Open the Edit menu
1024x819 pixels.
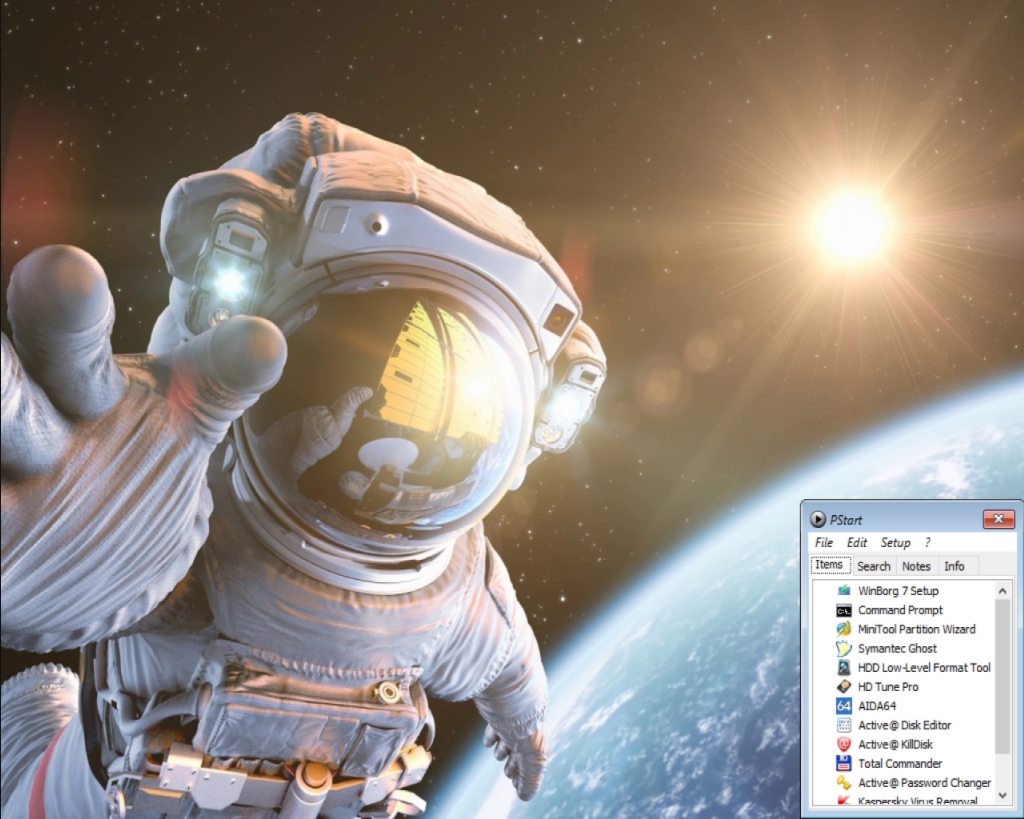click(856, 543)
